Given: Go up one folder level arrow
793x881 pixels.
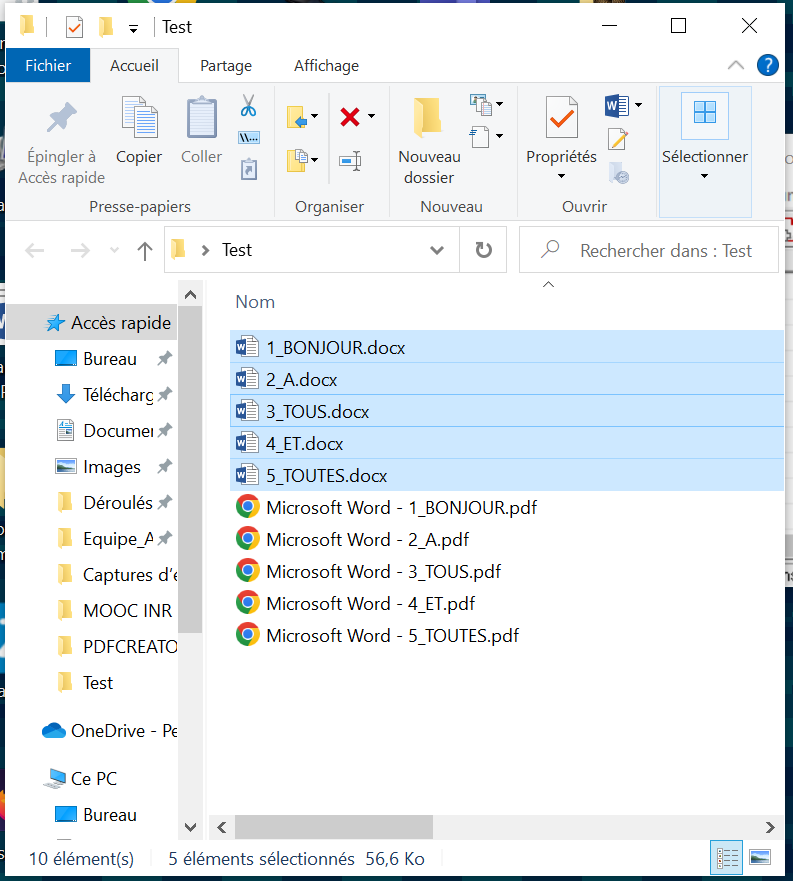Looking at the screenshot, I should point(145,251).
